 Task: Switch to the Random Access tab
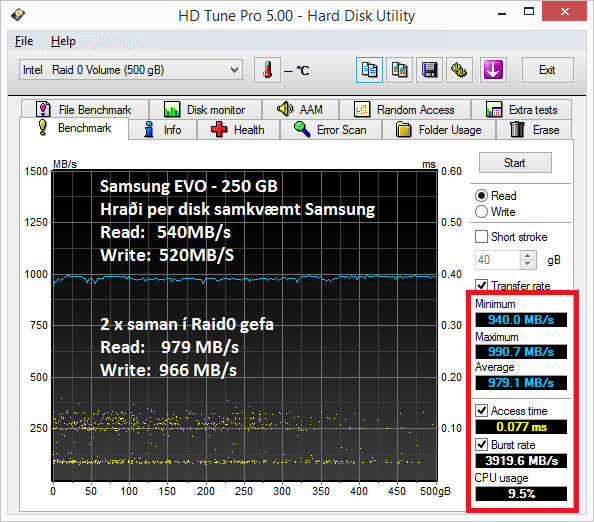405,109
